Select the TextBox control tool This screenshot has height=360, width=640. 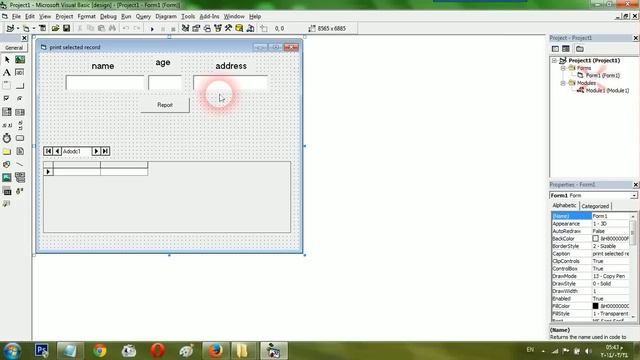(20, 73)
